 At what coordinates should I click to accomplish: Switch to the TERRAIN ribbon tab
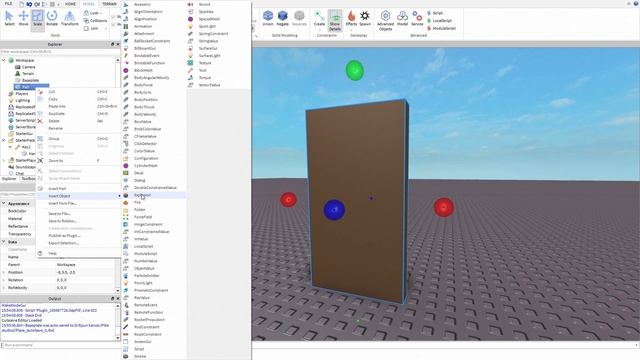(109, 4)
